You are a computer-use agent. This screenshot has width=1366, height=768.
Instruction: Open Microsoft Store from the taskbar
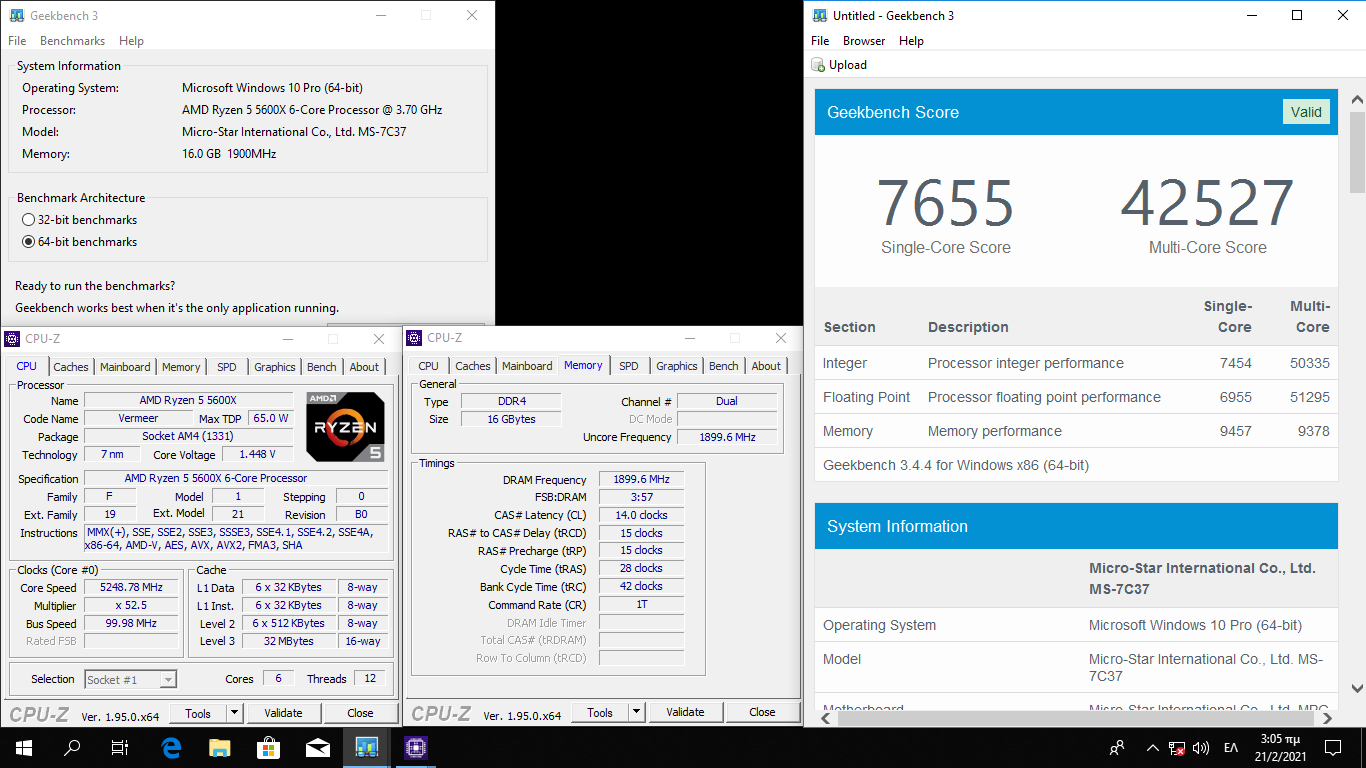point(268,747)
